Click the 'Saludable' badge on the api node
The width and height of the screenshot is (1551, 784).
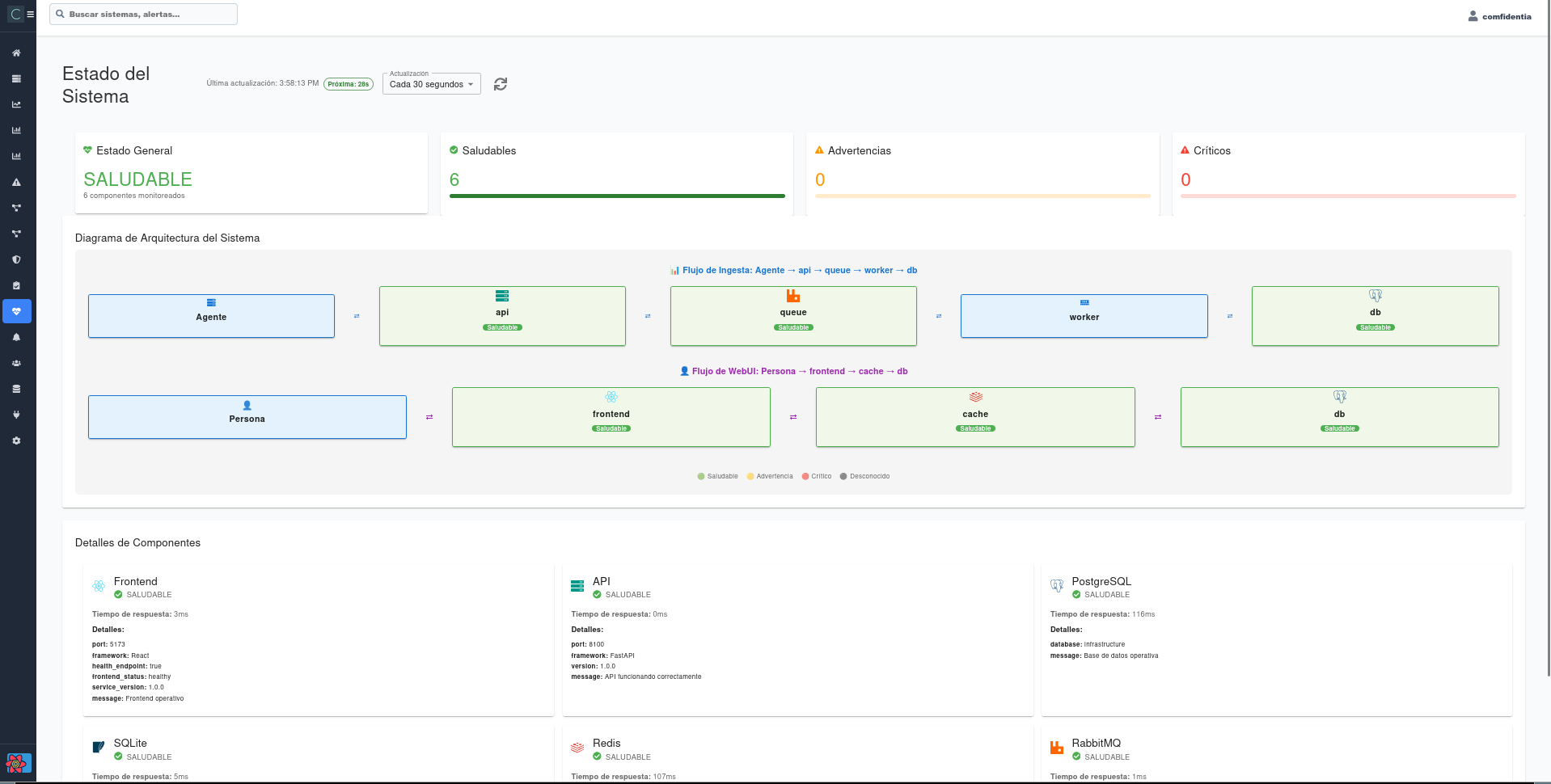point(502,327)
